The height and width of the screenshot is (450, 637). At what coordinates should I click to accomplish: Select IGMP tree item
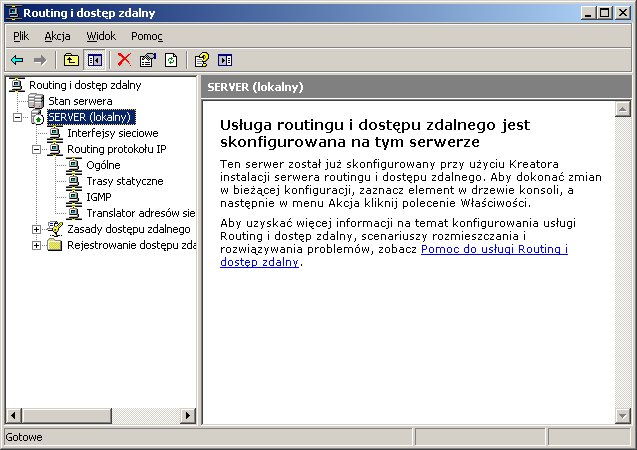pyautogui.click(x=99, y=197)
